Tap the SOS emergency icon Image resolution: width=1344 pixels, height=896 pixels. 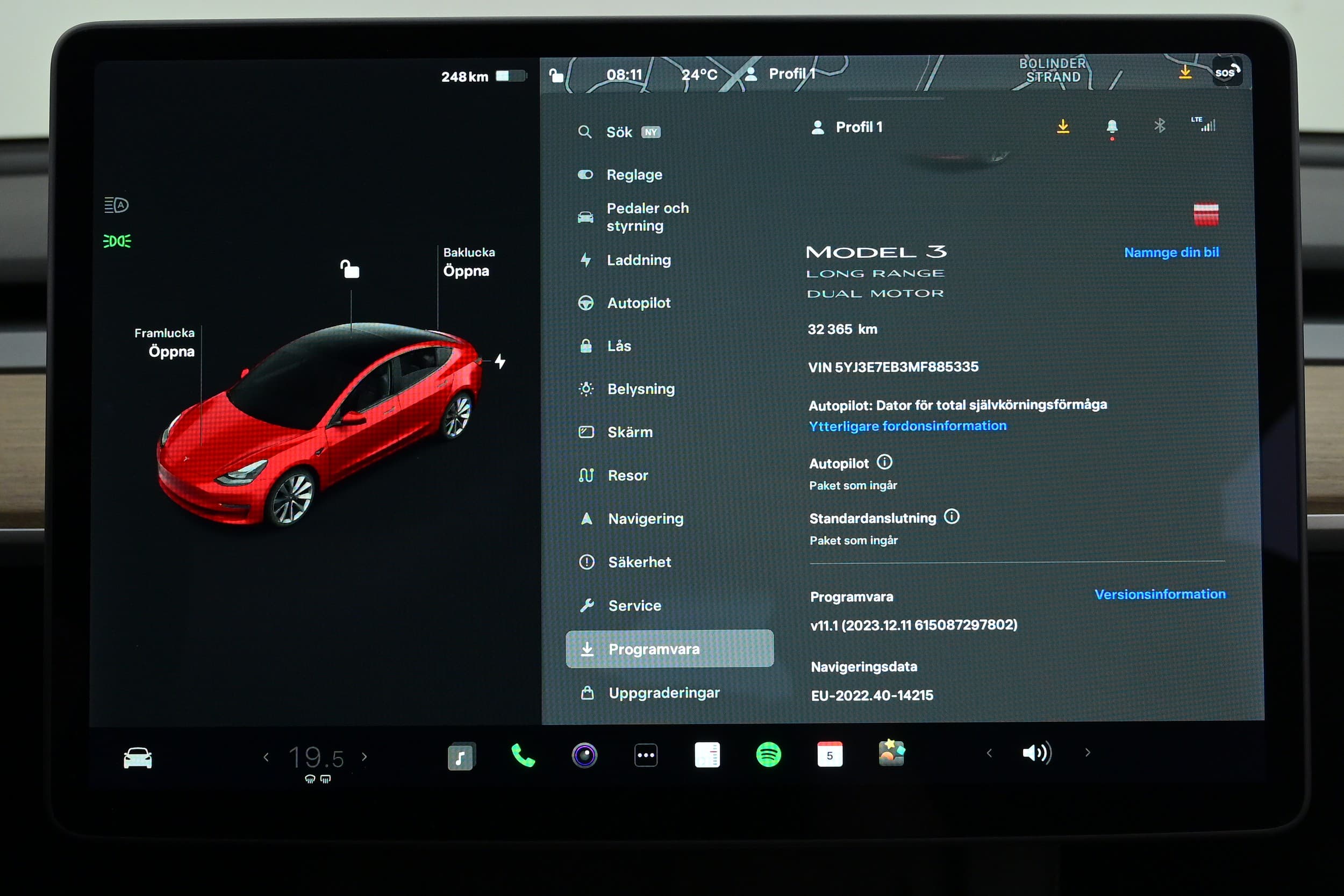coord(1226,71)
